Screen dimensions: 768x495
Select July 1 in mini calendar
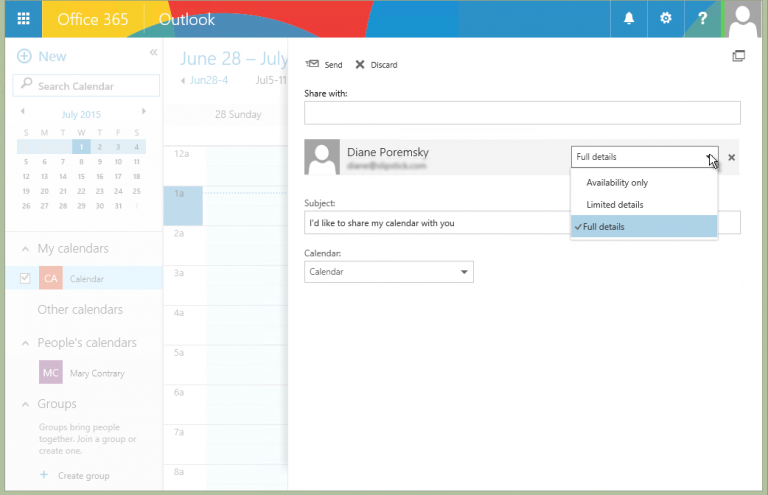81,147
